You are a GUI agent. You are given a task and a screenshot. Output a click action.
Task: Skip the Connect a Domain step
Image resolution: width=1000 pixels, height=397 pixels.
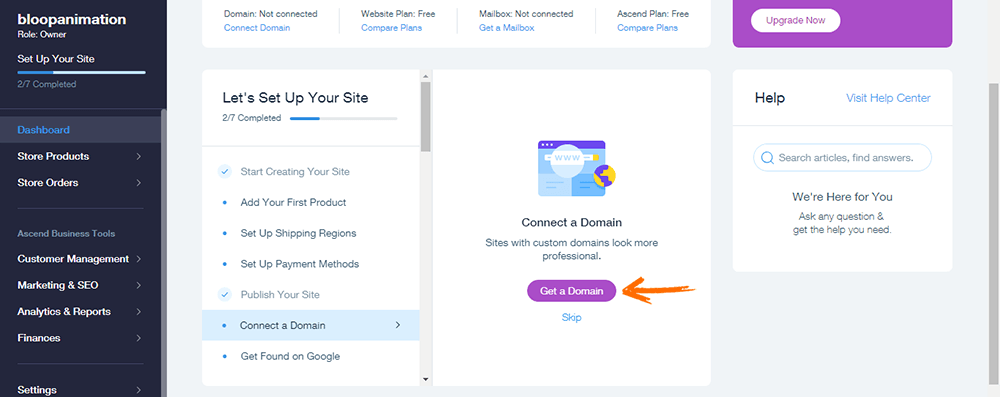tap(571, 317)
